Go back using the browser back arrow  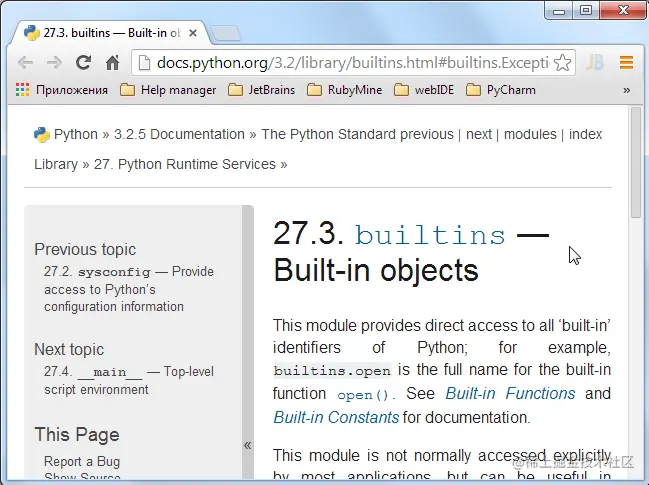click(26, 63)
